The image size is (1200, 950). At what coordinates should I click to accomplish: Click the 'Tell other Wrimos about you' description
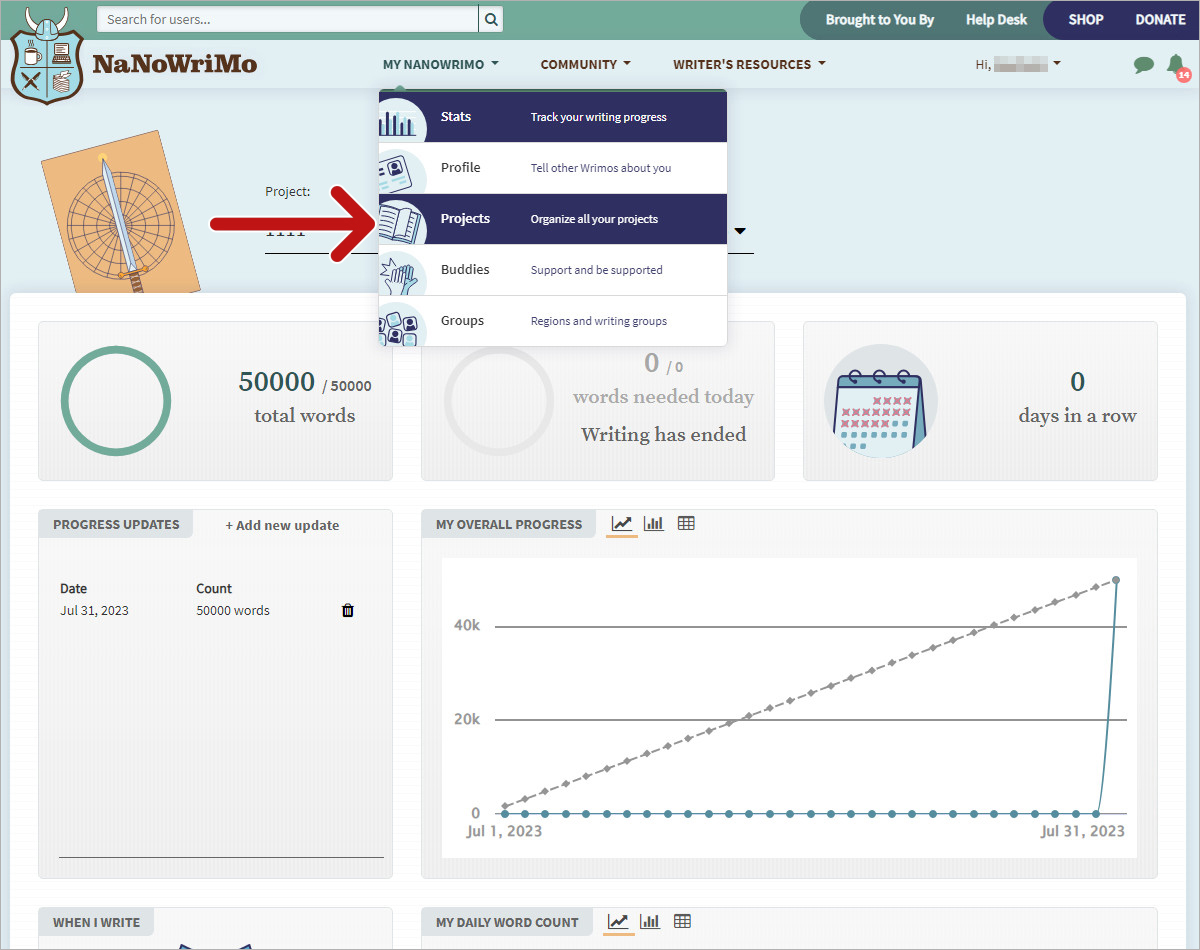601,168
